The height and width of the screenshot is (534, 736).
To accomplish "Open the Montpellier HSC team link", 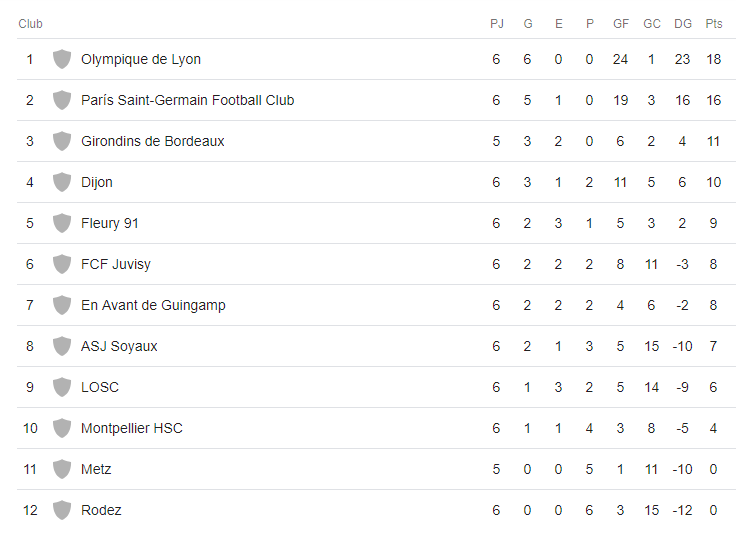I will pos(131,428).
